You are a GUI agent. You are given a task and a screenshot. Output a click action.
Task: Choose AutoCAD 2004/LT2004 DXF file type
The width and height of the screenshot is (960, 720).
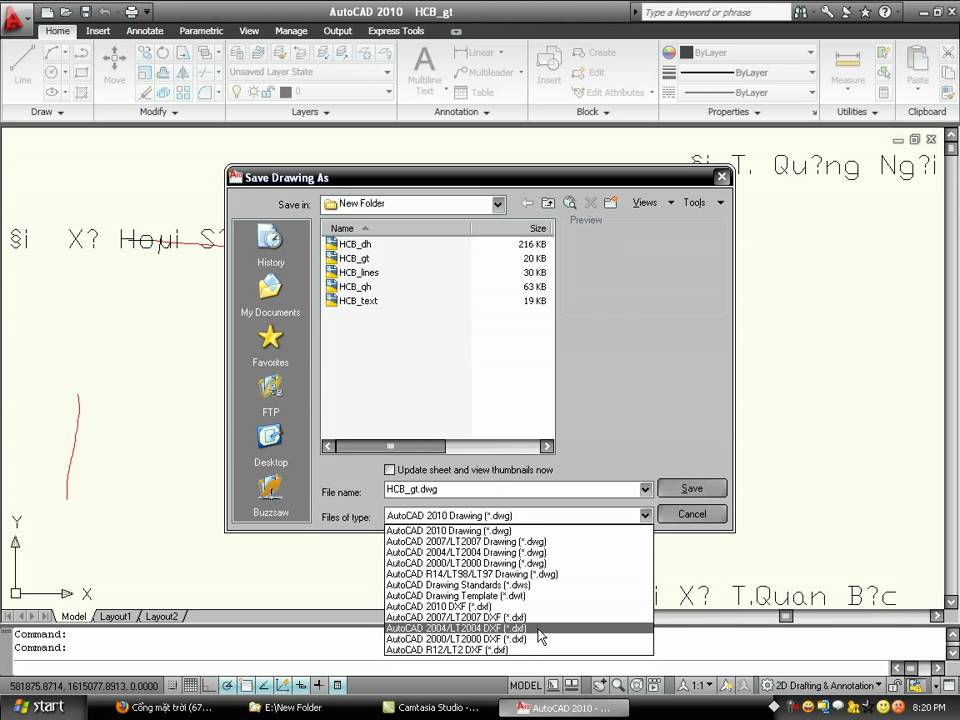pos(518,628)
